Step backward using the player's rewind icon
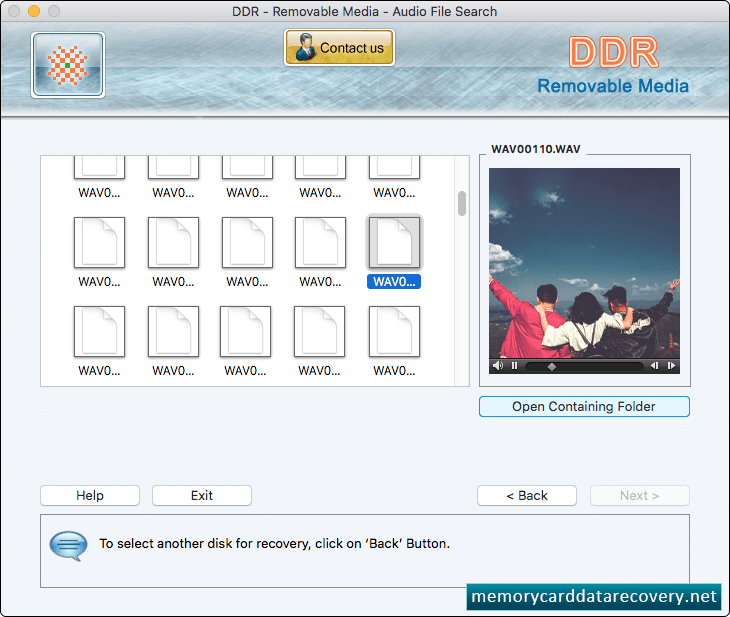This screenshot has height=617, width=730. tap(654, 366)
